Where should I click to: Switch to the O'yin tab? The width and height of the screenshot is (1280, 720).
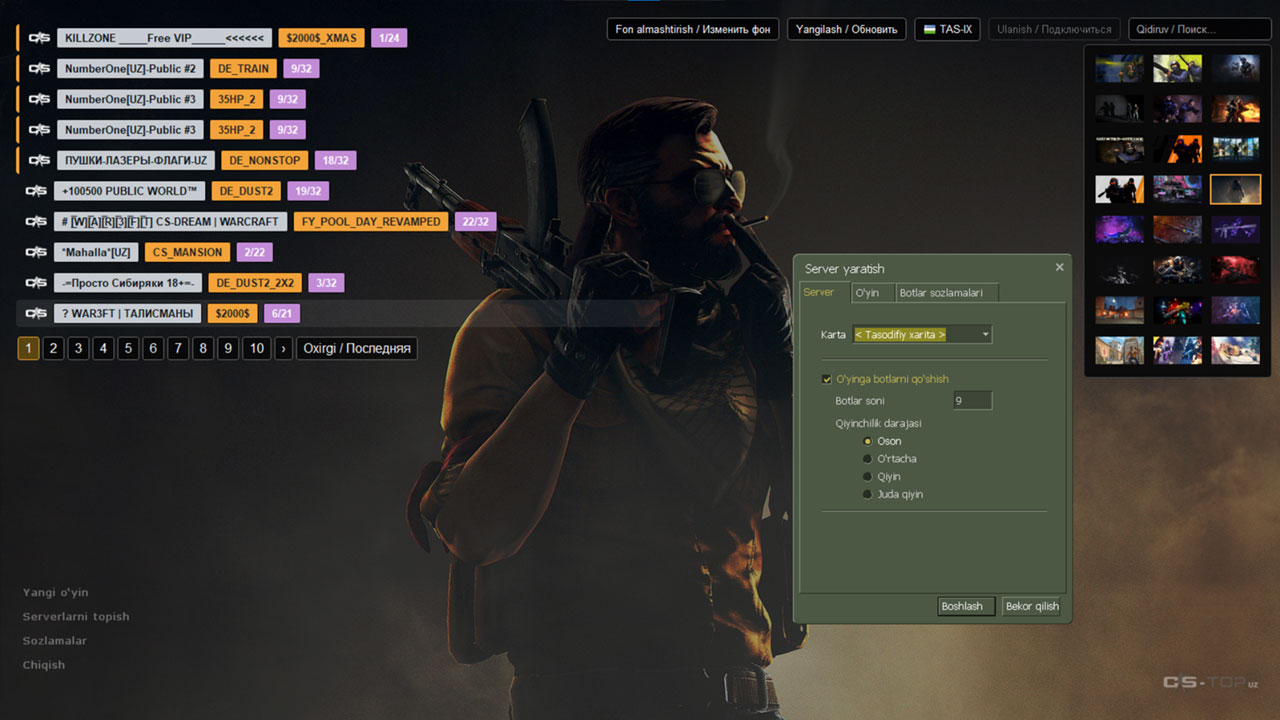(867, 292)
